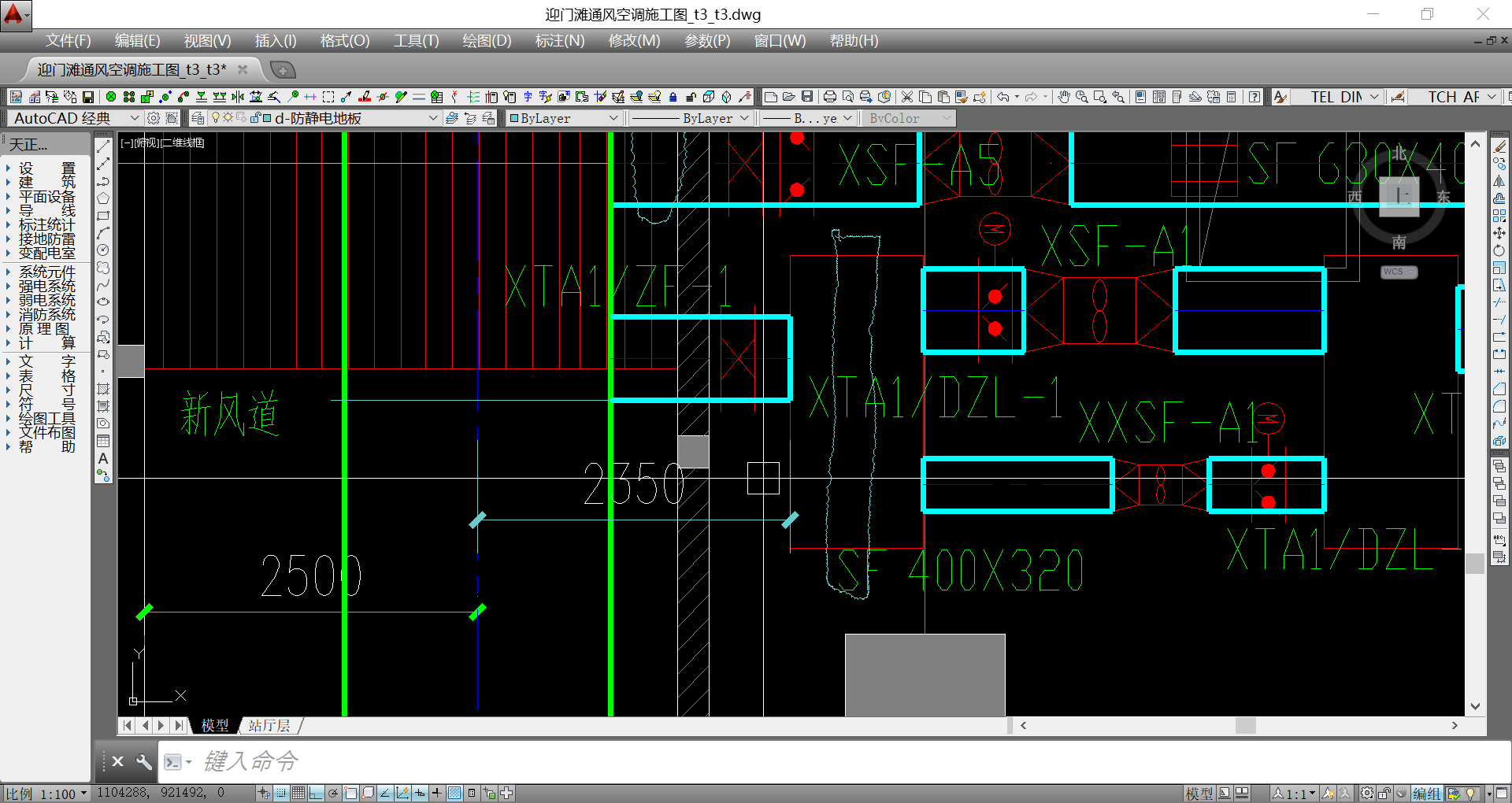The width and height of the screenshot is (1512, 803).
Task: Click the ByLayer cyan color swatch
Action: coord(514,118)
